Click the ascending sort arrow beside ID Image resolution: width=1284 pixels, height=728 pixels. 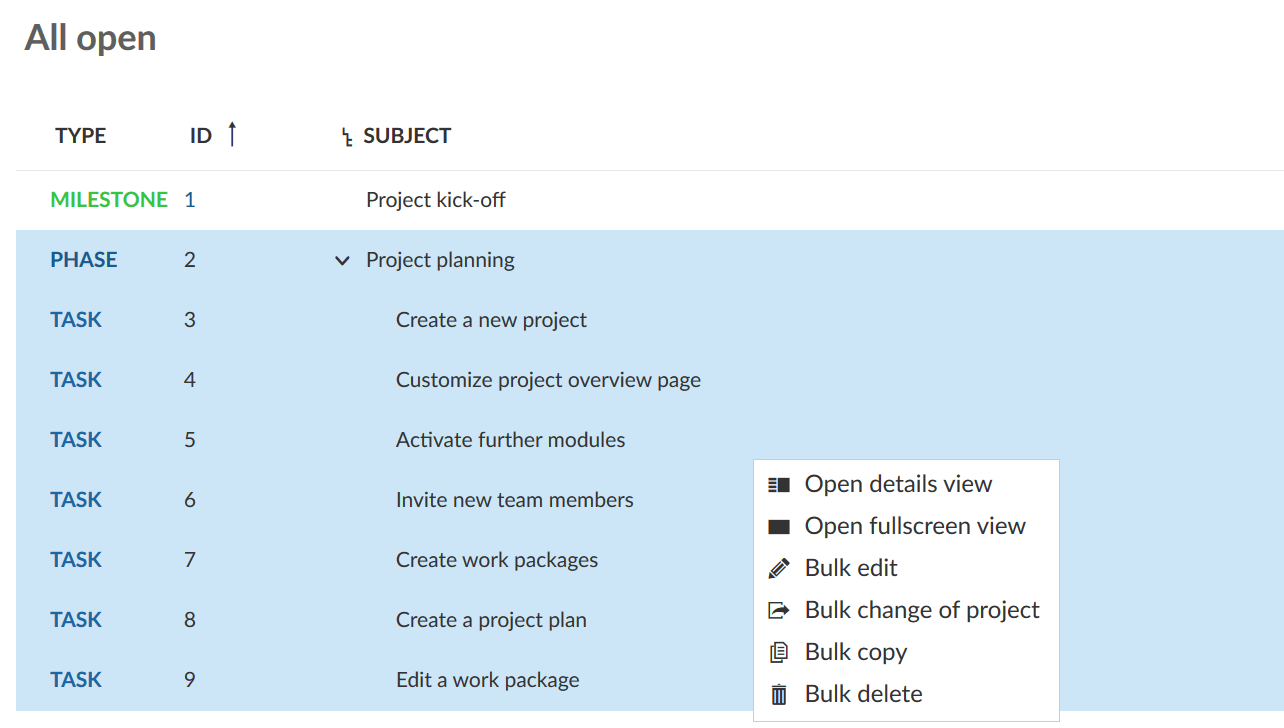coord(232,134)
